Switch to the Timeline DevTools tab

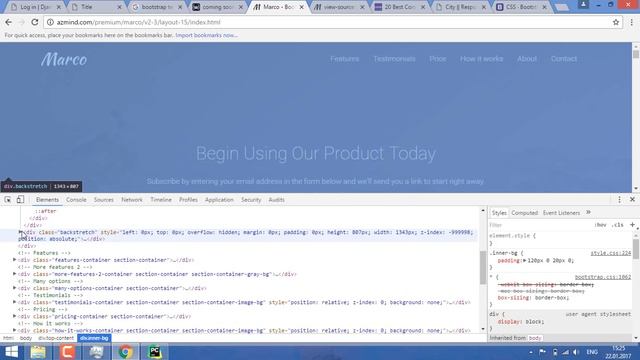click(161, 200)
